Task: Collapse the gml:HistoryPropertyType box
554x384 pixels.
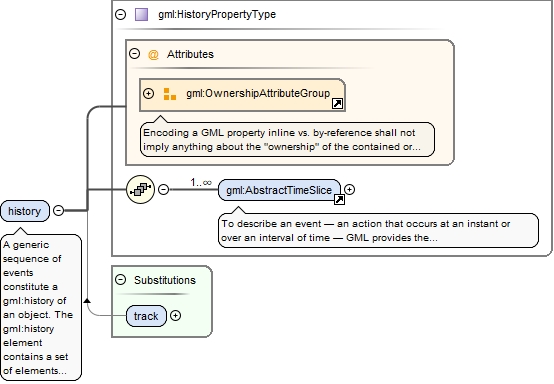Action: pos(121,14)
